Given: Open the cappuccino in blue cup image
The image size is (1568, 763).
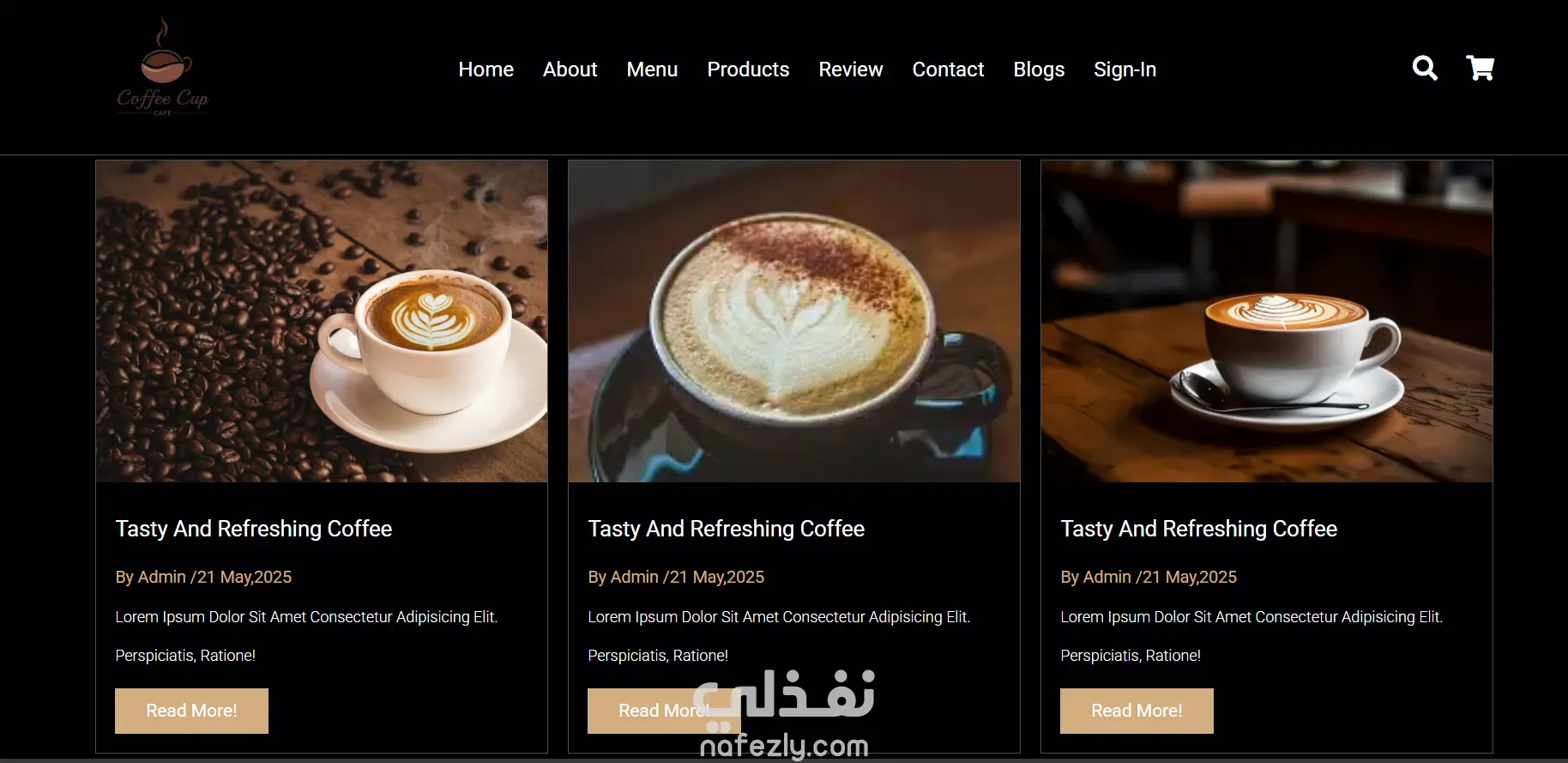Looking at the screenshot, I should pos(794,321).
